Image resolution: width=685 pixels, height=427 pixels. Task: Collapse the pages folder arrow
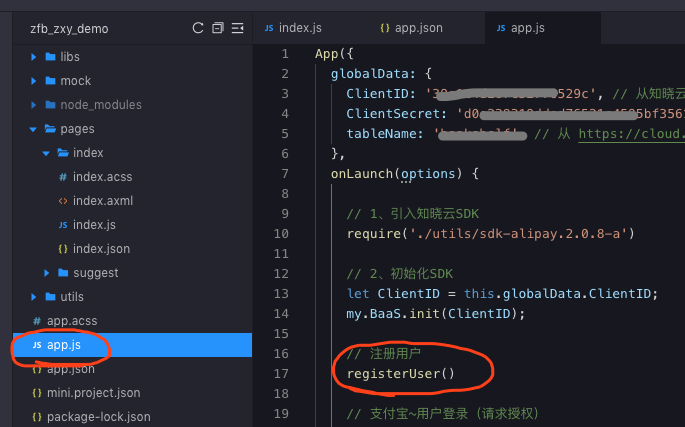pos(33,129)
